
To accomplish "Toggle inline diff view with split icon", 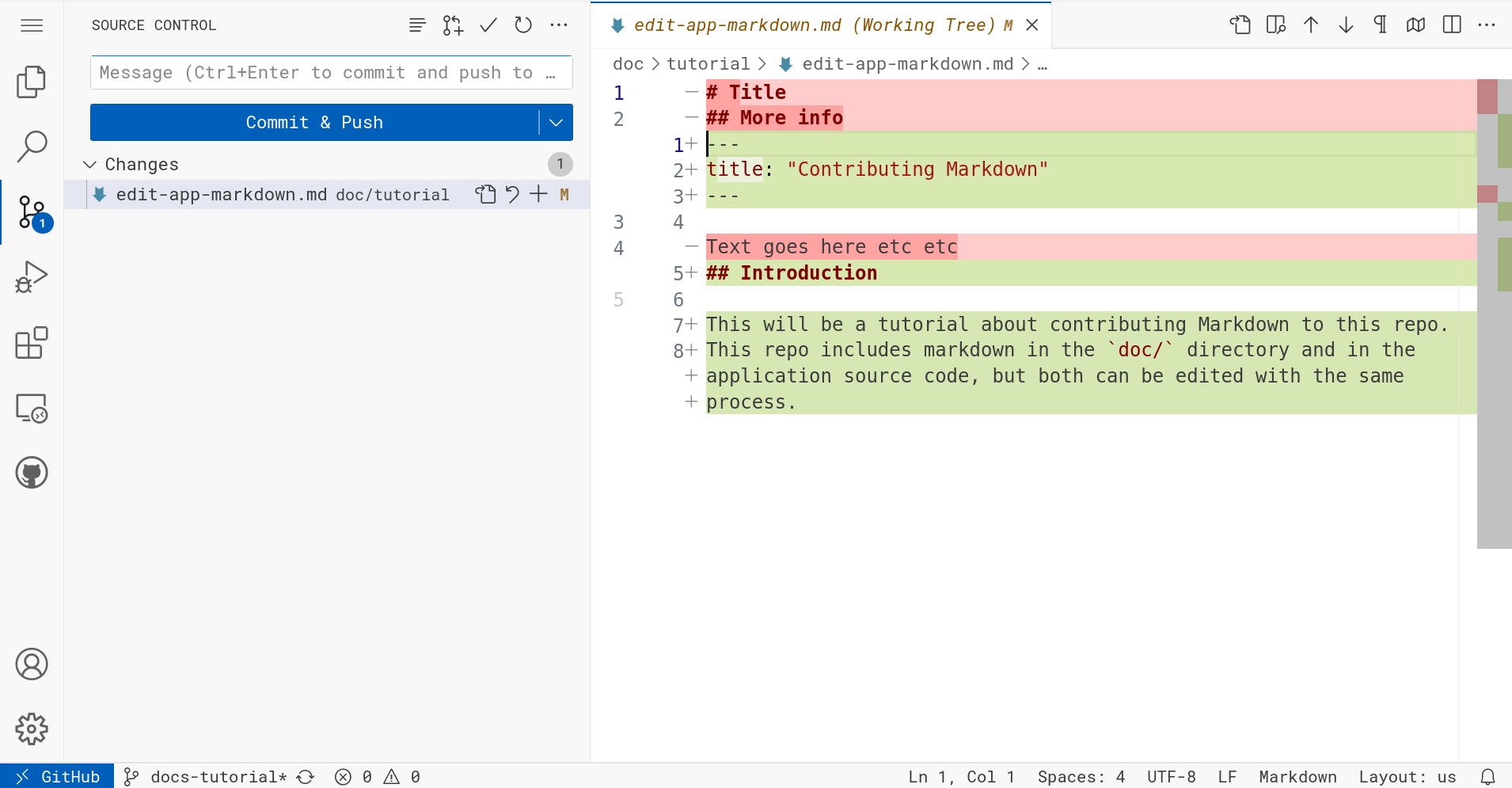I will (x=1452, y=25).
